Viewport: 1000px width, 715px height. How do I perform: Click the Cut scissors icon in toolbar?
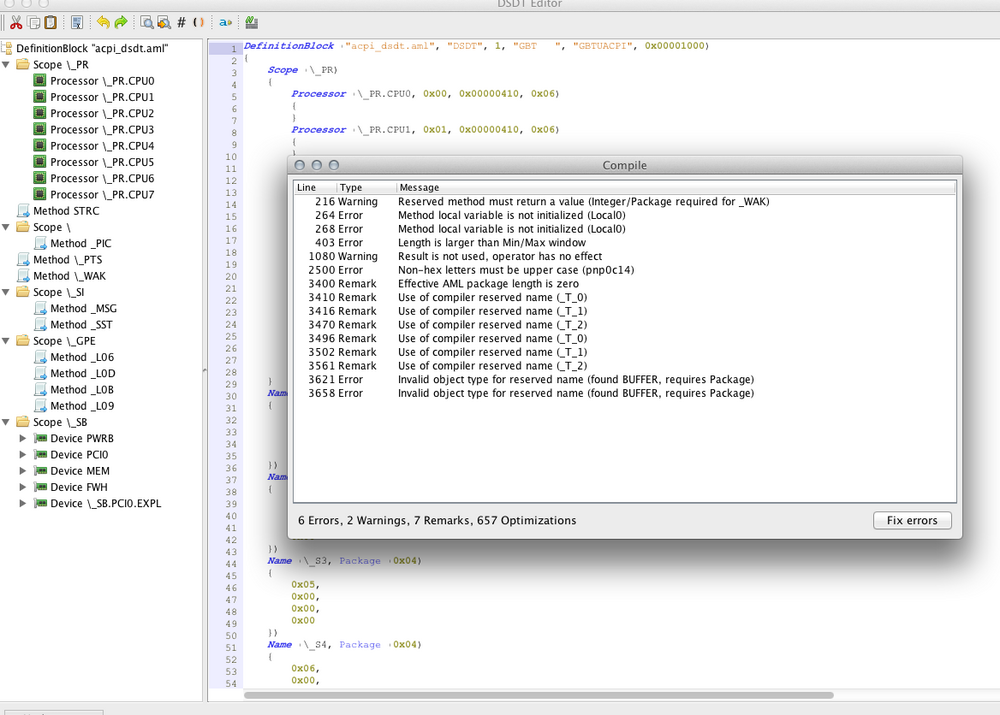pos(15,22)
